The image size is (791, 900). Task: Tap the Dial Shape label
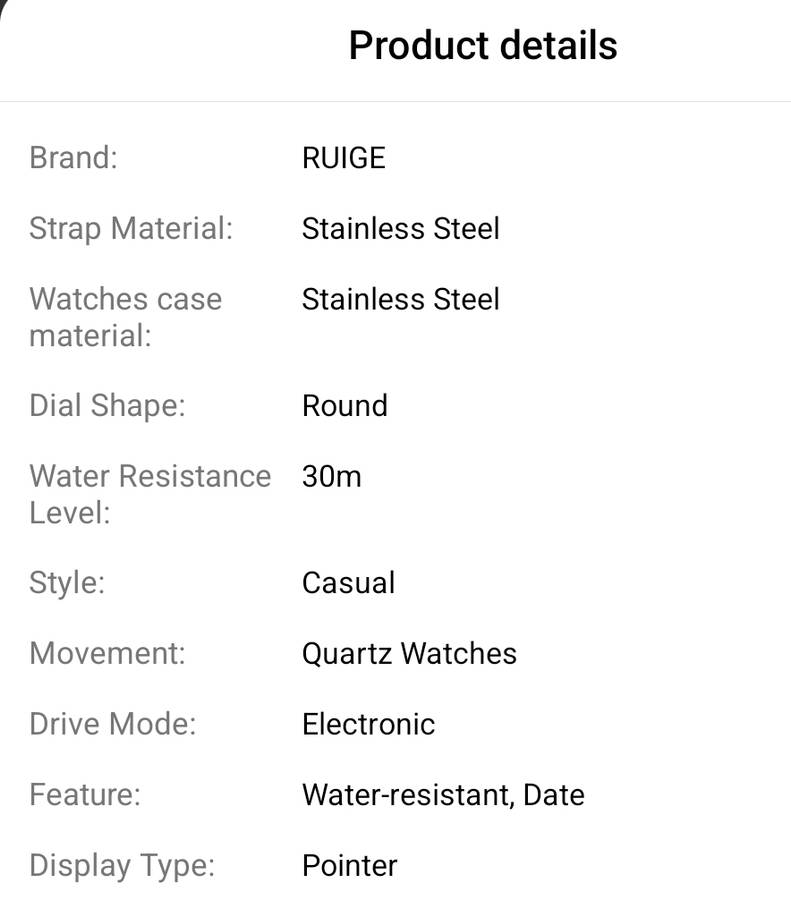tap(107, 406)
